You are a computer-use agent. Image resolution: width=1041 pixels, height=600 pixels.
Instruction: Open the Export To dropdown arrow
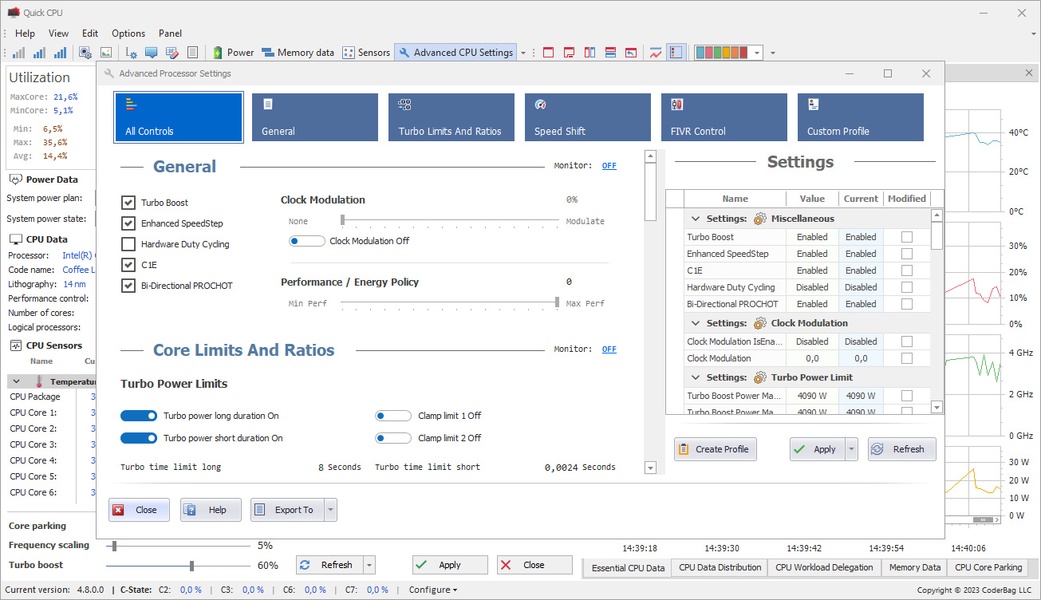tap(330, 510)
